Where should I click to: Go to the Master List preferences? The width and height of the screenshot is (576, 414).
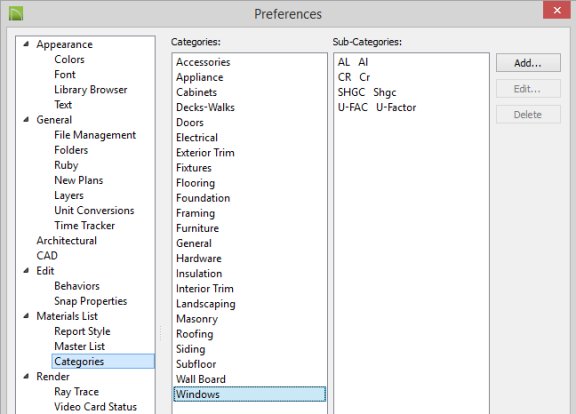pyautogui.click(x=79, y=346)
